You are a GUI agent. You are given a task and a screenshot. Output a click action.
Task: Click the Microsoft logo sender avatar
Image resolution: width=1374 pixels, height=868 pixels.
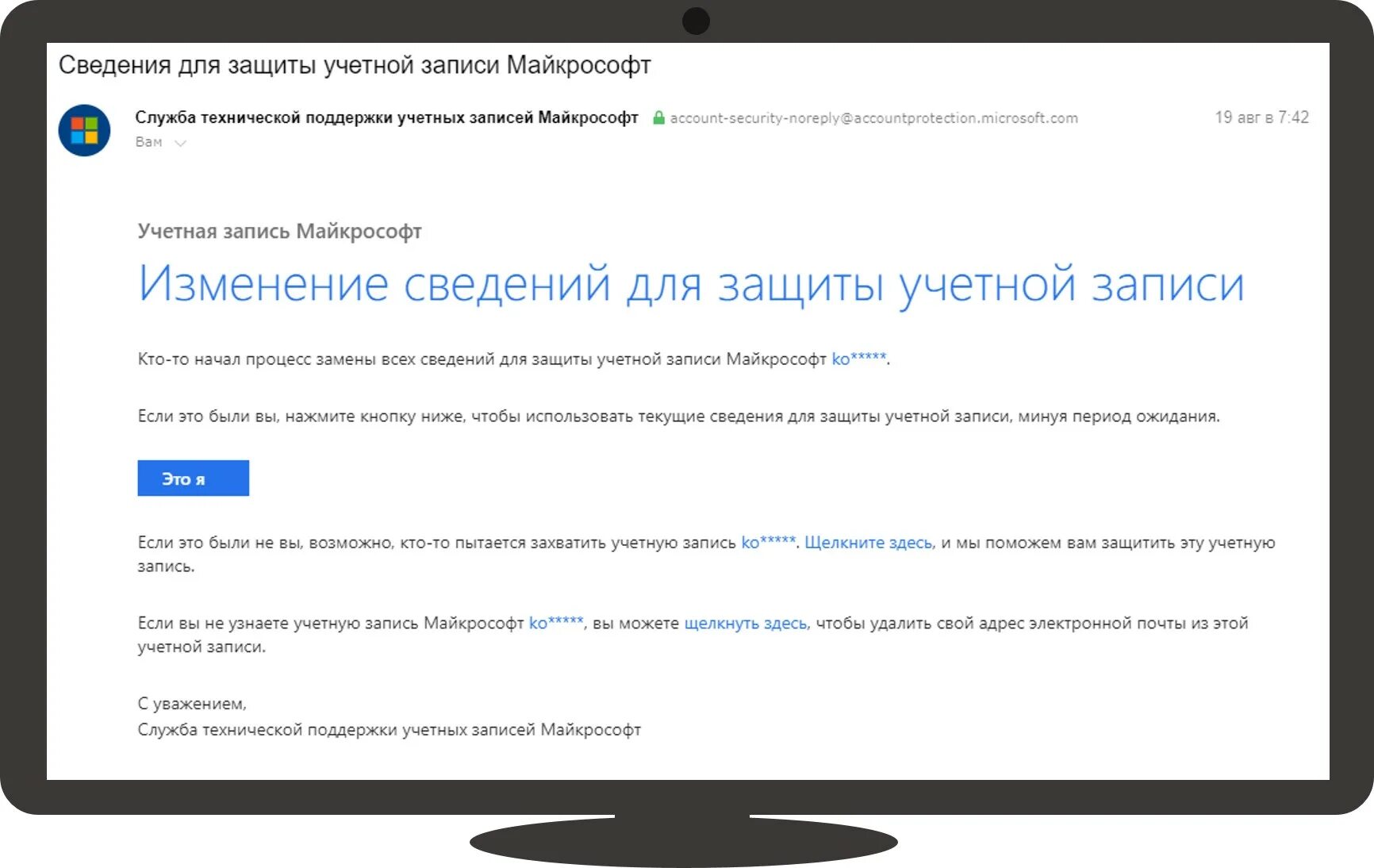(84, 130)
